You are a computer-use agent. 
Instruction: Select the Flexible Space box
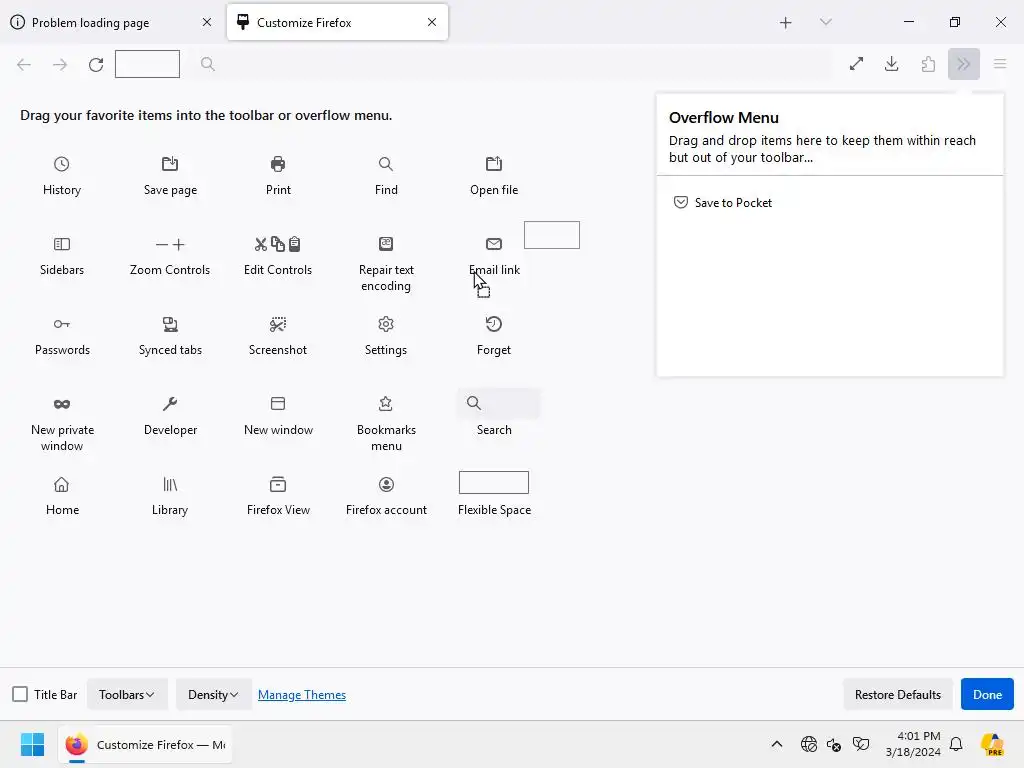pos(494,483)
